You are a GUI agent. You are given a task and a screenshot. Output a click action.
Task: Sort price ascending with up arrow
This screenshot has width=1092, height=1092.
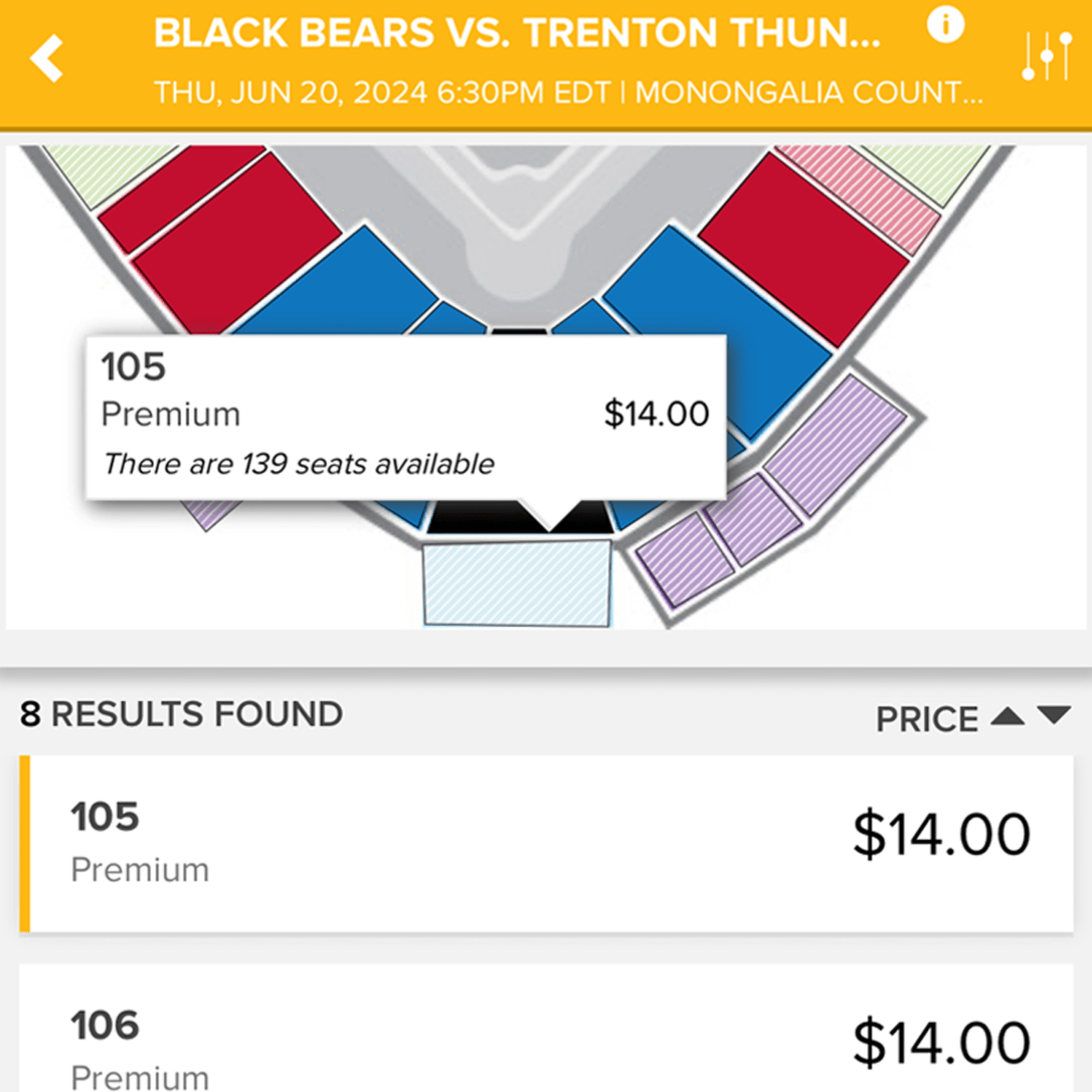1007,717
